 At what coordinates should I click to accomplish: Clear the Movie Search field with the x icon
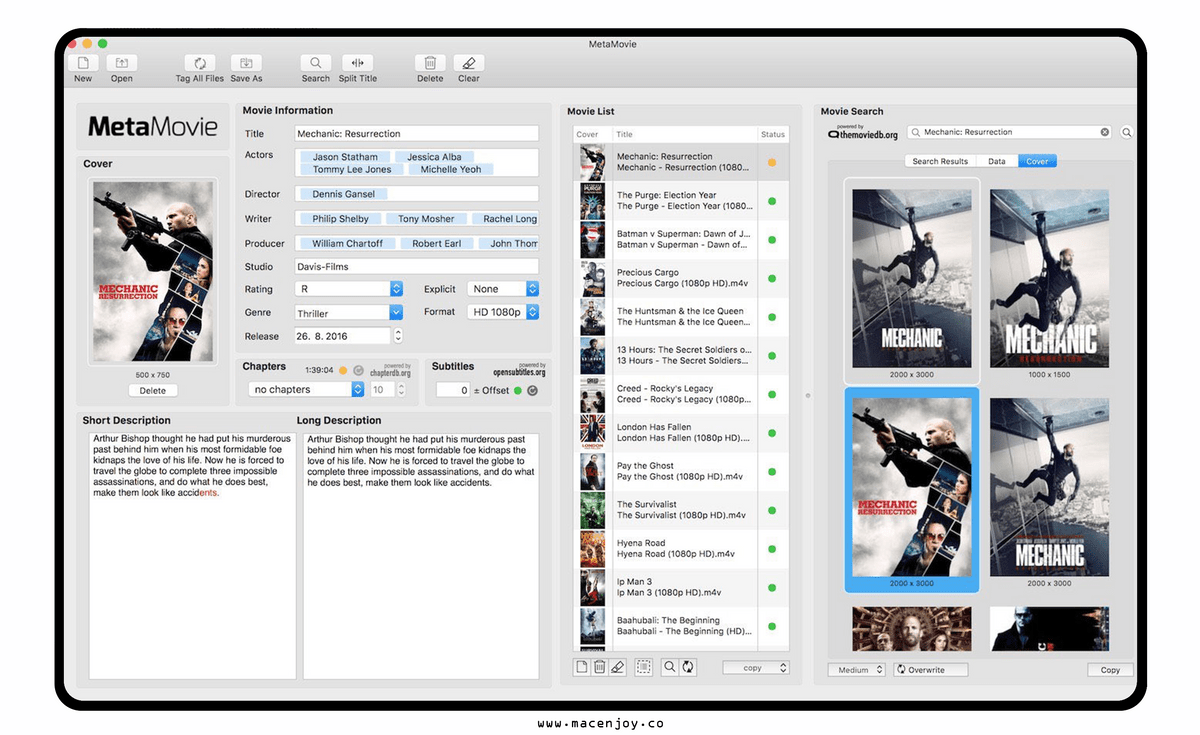coord(1105,132)
